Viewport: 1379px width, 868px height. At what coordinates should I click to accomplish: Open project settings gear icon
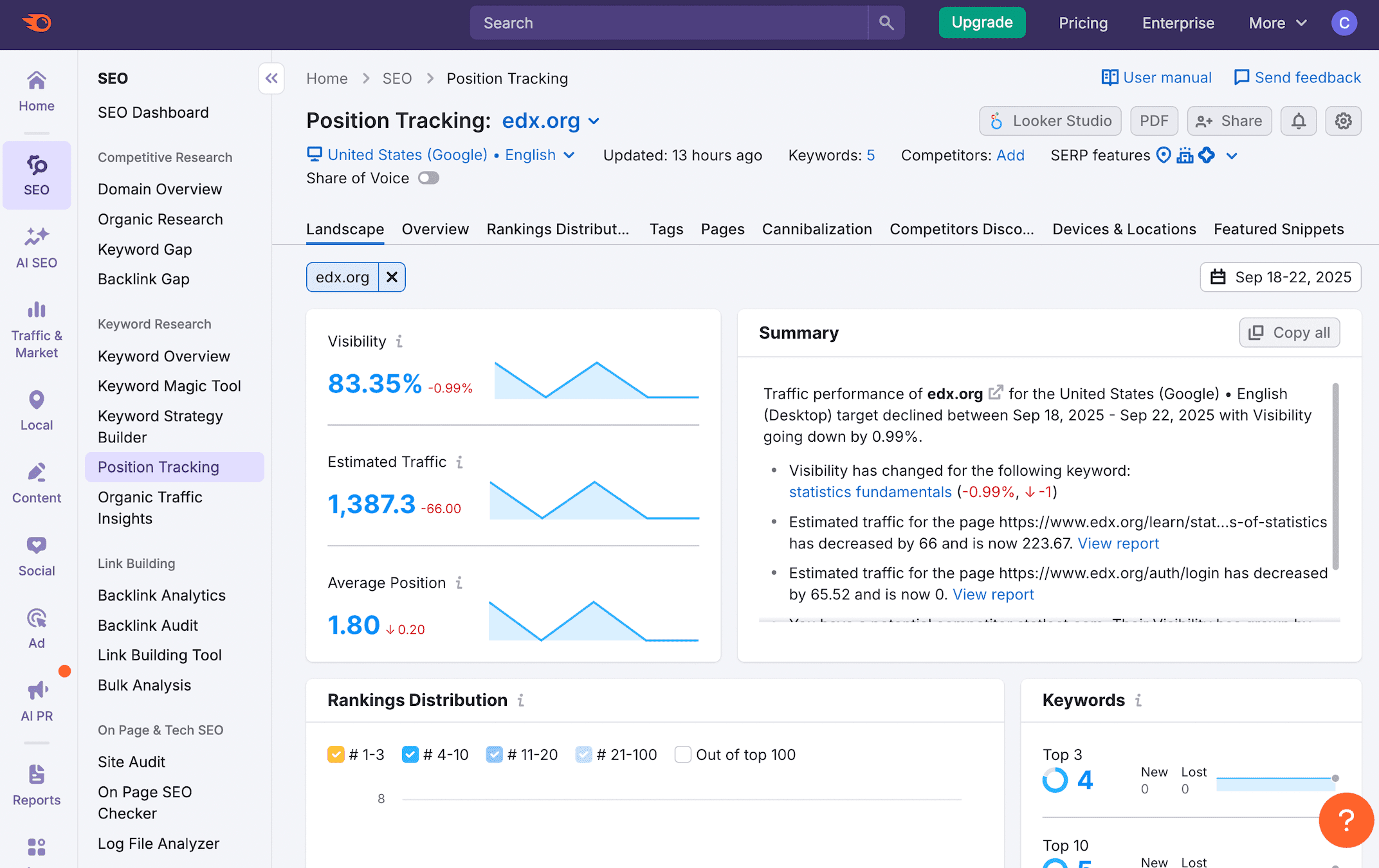point(1343,121)
